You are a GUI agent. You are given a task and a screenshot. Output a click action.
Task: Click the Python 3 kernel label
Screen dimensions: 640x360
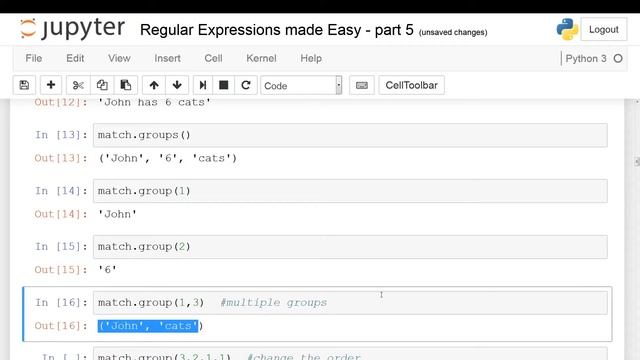click(586, 58)
